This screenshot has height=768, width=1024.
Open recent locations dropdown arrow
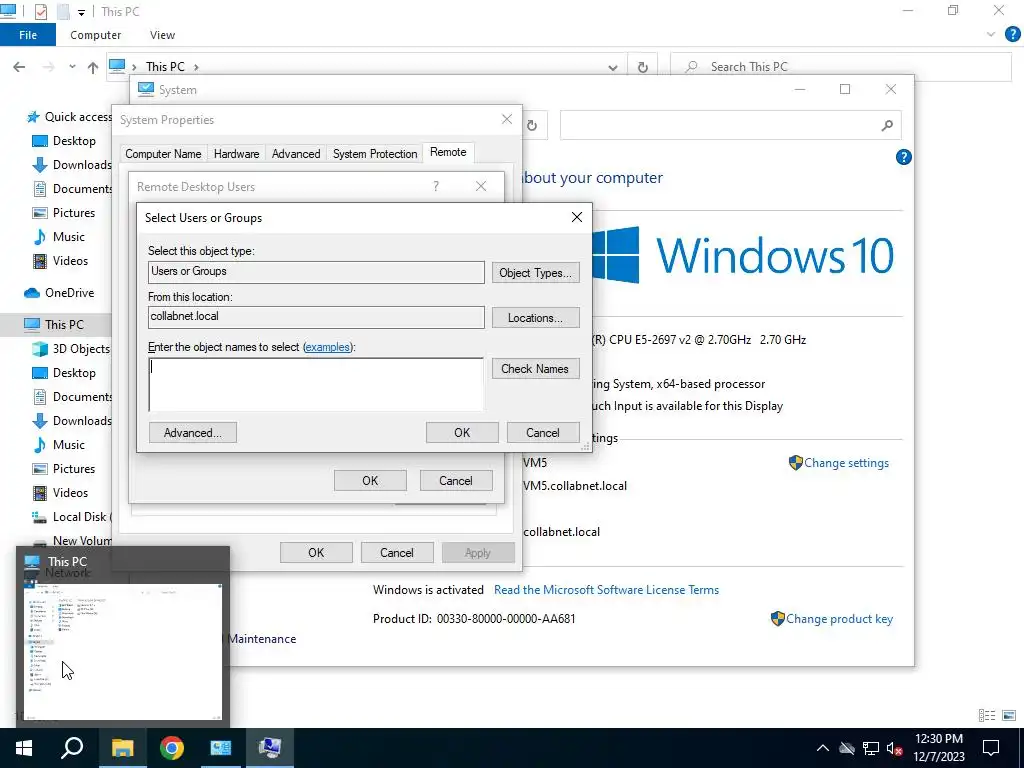pos(72,67)
